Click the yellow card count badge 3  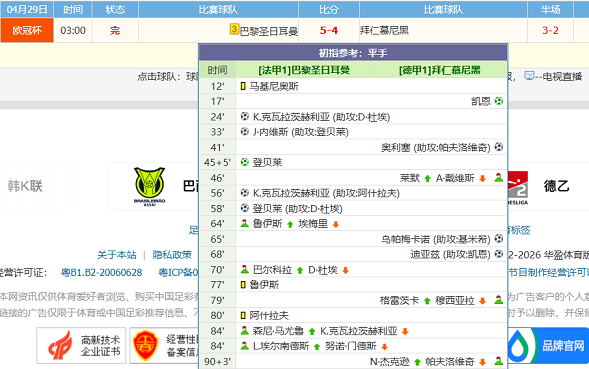click(x=234, y=29)
